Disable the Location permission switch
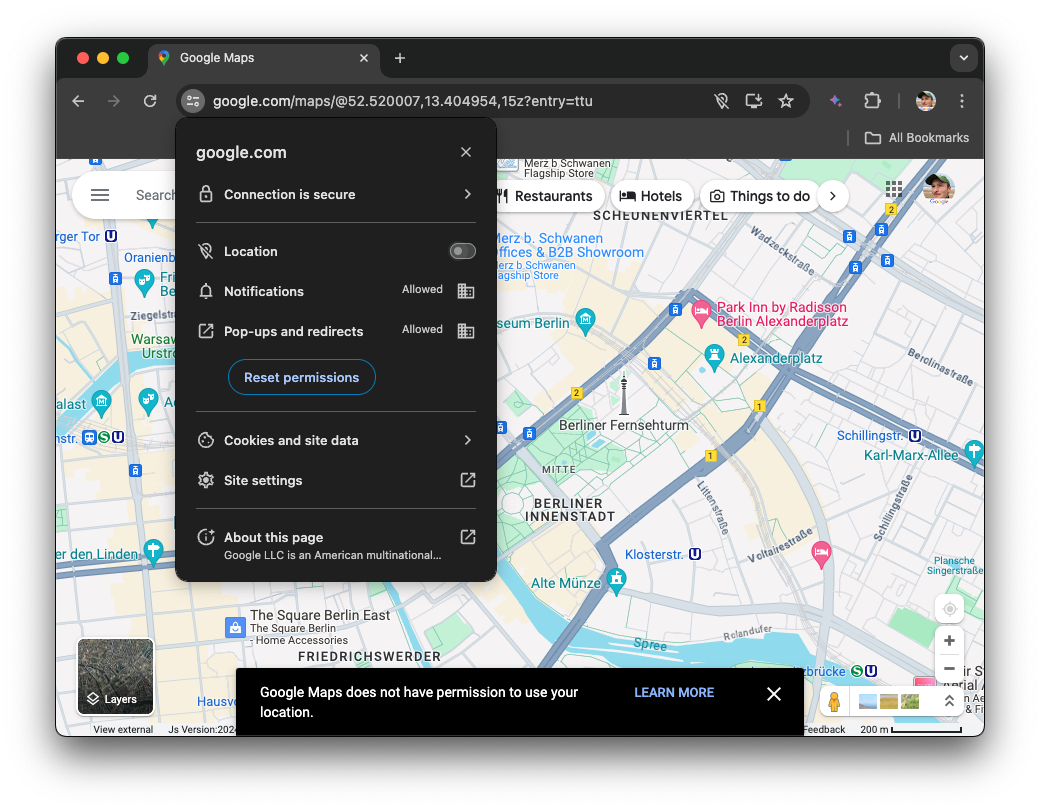The width and height of the screenshot is (1040, 810). 462,251
